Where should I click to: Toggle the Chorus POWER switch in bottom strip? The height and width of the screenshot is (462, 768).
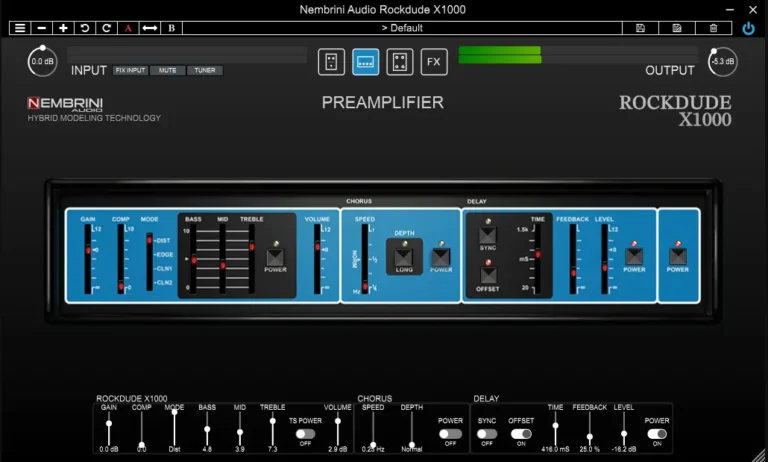pos(450,434)
